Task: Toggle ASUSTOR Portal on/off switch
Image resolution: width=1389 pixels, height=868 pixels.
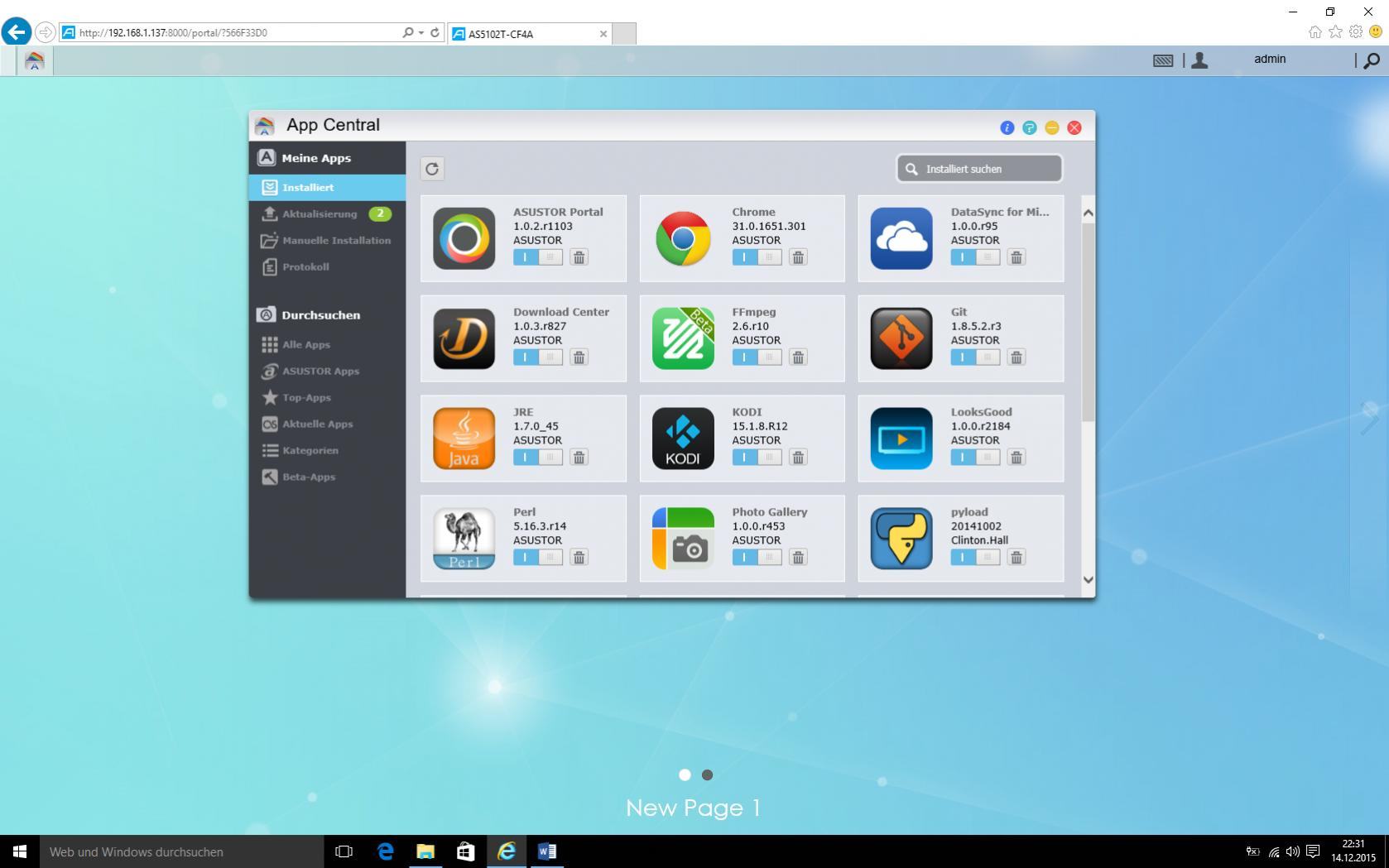Action: [x=538, y=257]
